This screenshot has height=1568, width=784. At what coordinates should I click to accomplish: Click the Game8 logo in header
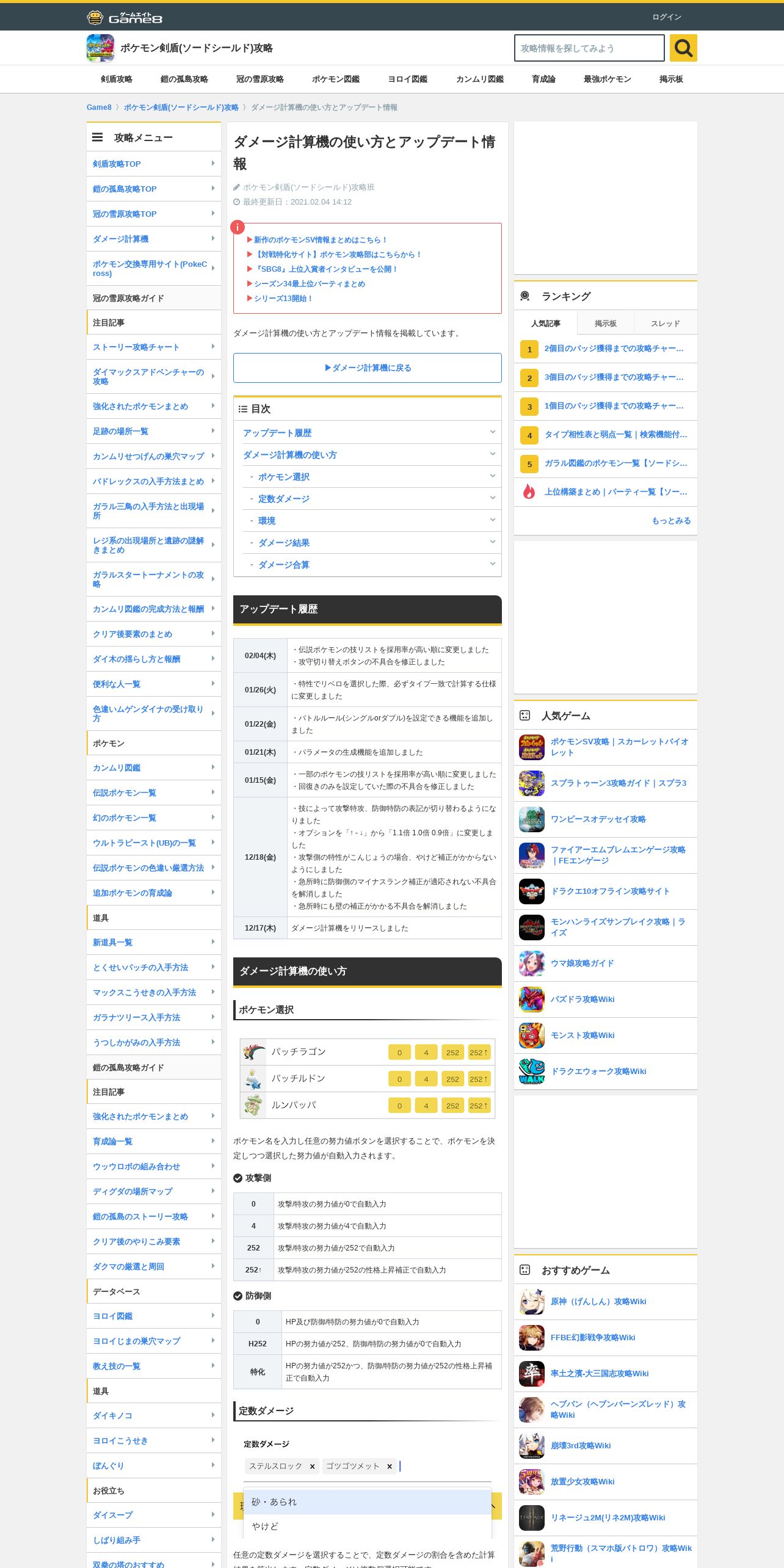coord(125,17)
